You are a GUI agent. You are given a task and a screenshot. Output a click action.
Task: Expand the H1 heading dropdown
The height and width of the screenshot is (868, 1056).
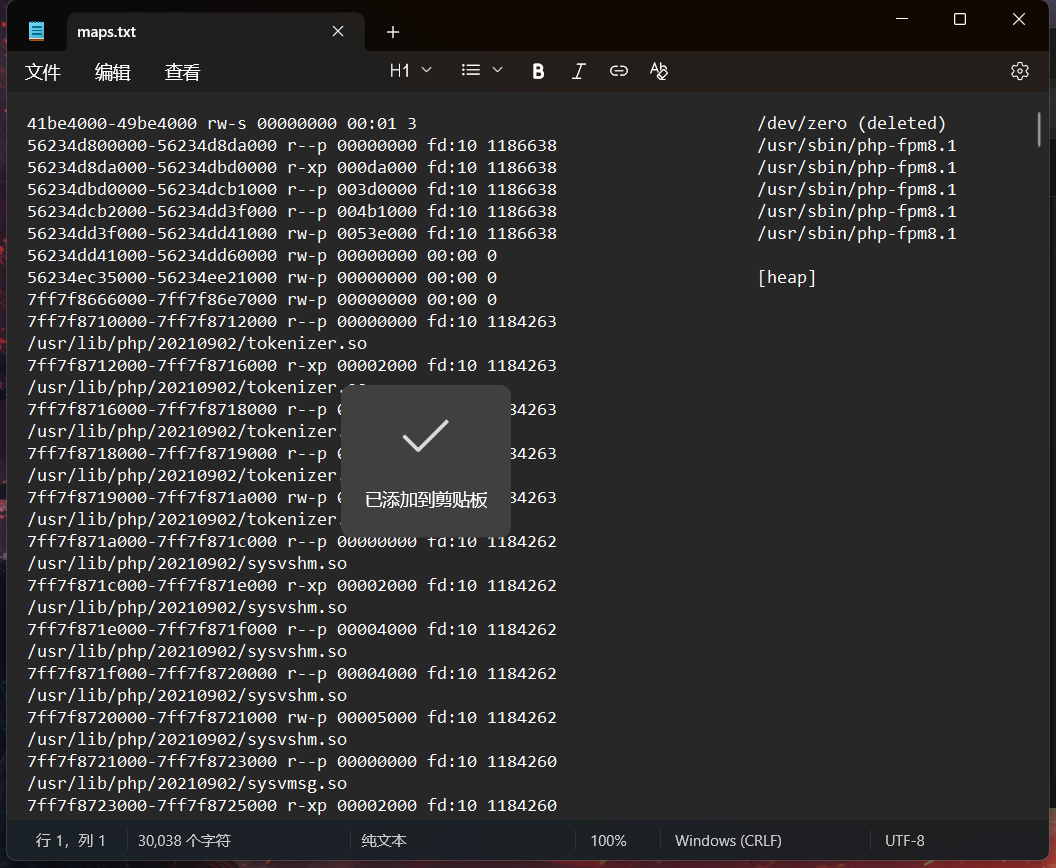click(411, 71)
